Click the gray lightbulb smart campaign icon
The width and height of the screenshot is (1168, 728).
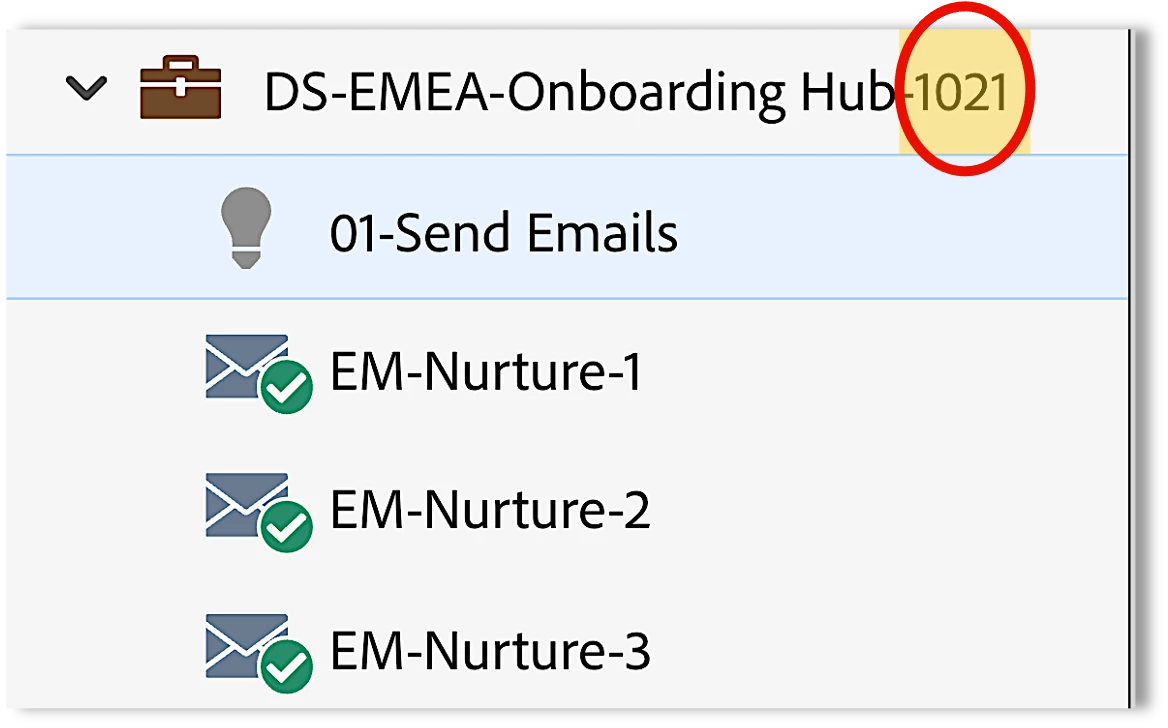[x=246, y=227]
